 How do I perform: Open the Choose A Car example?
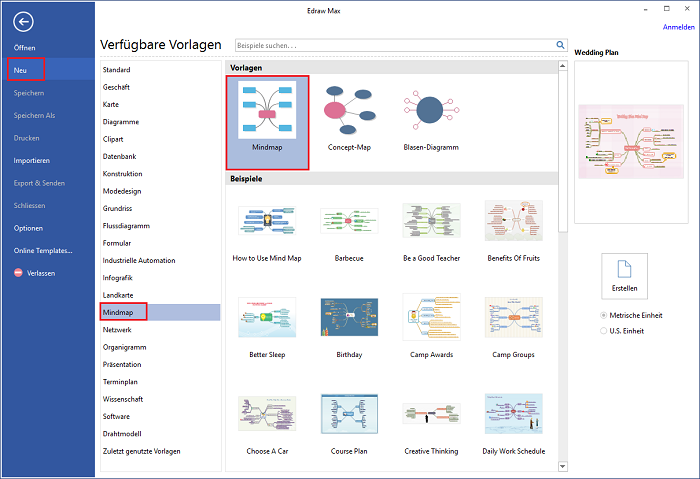click(x=267, y=414)
